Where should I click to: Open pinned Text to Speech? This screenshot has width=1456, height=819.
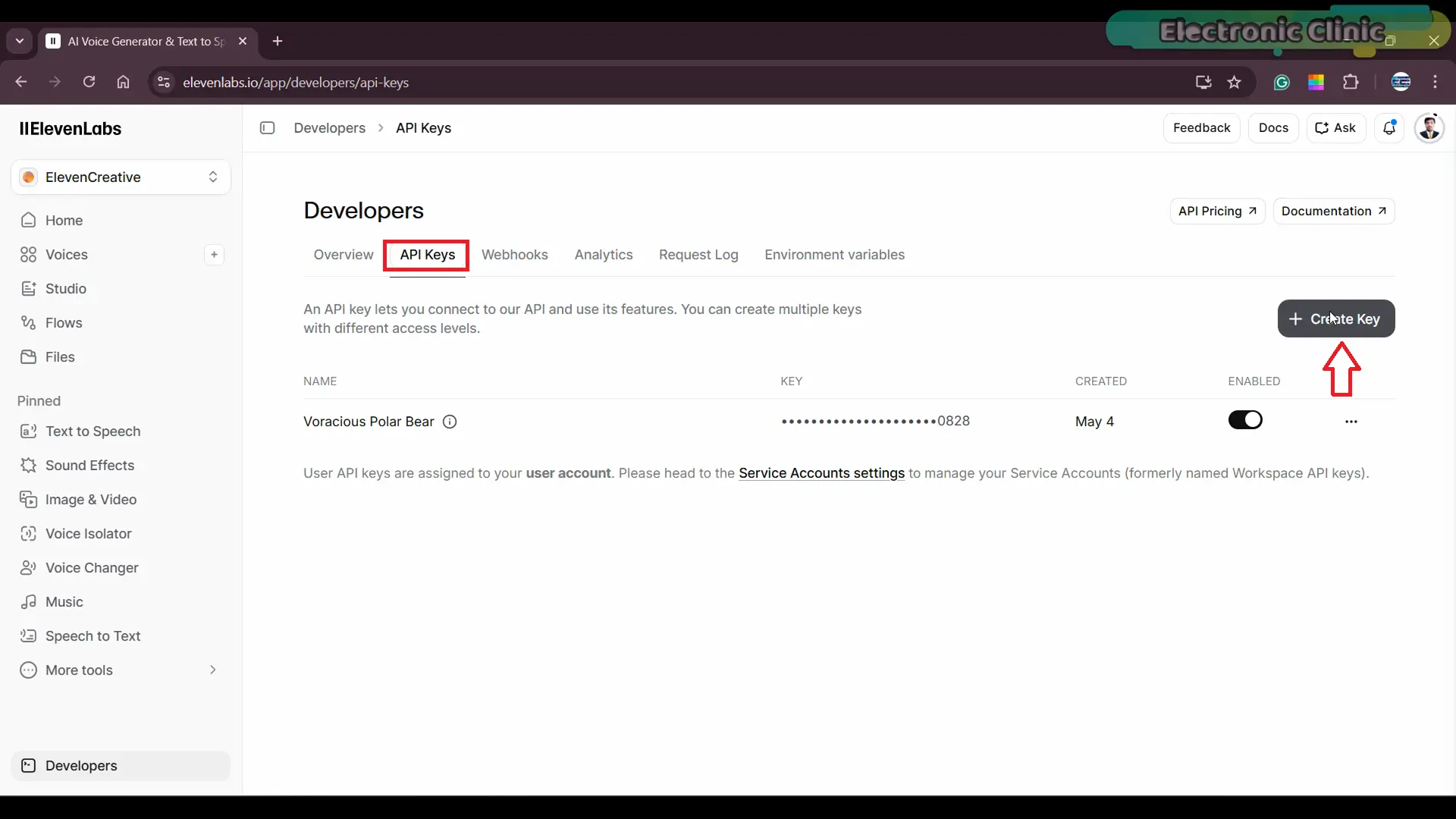point(121,431)
